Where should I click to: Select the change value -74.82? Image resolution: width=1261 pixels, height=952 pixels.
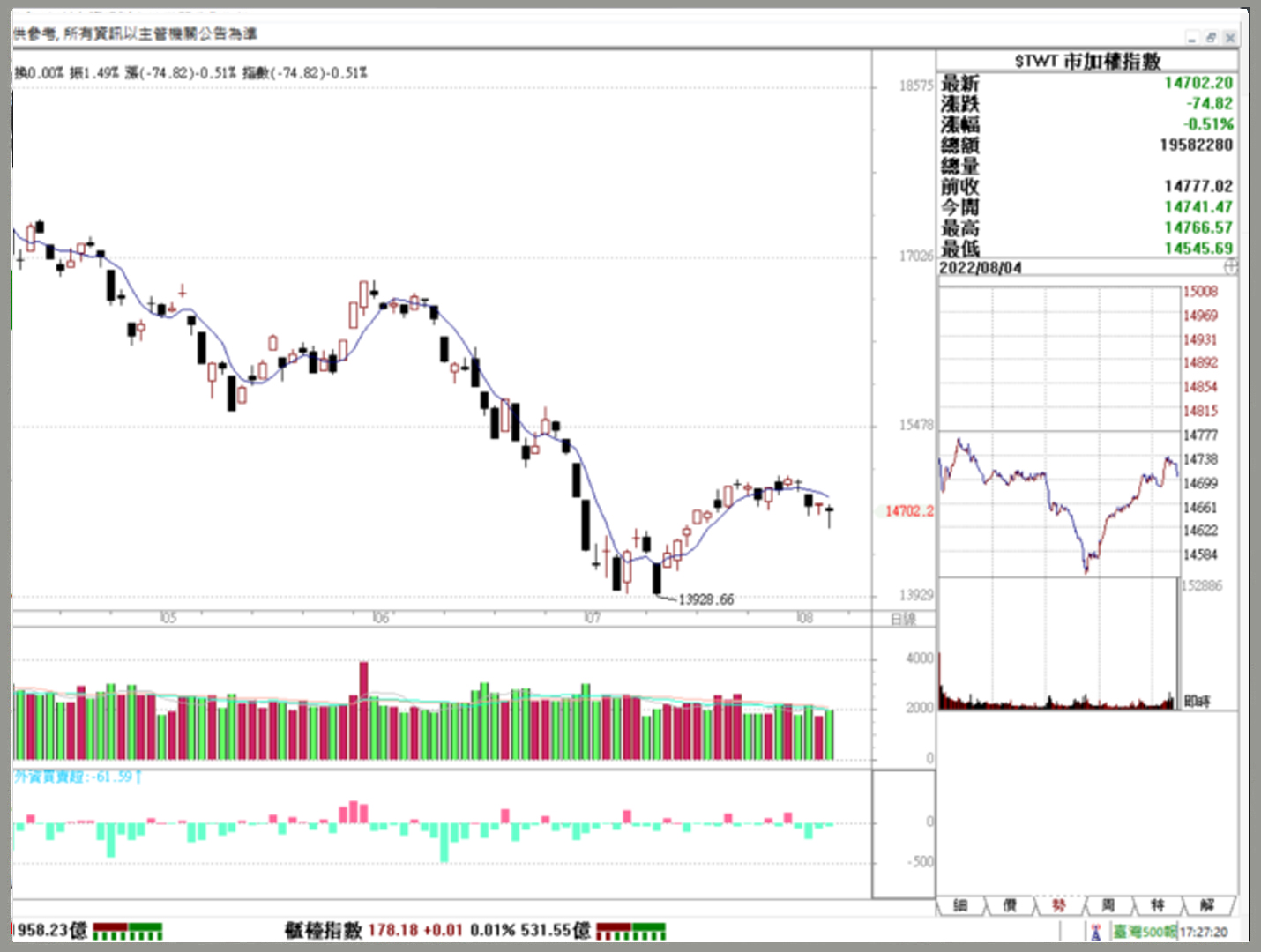[x=1209, y=103]
